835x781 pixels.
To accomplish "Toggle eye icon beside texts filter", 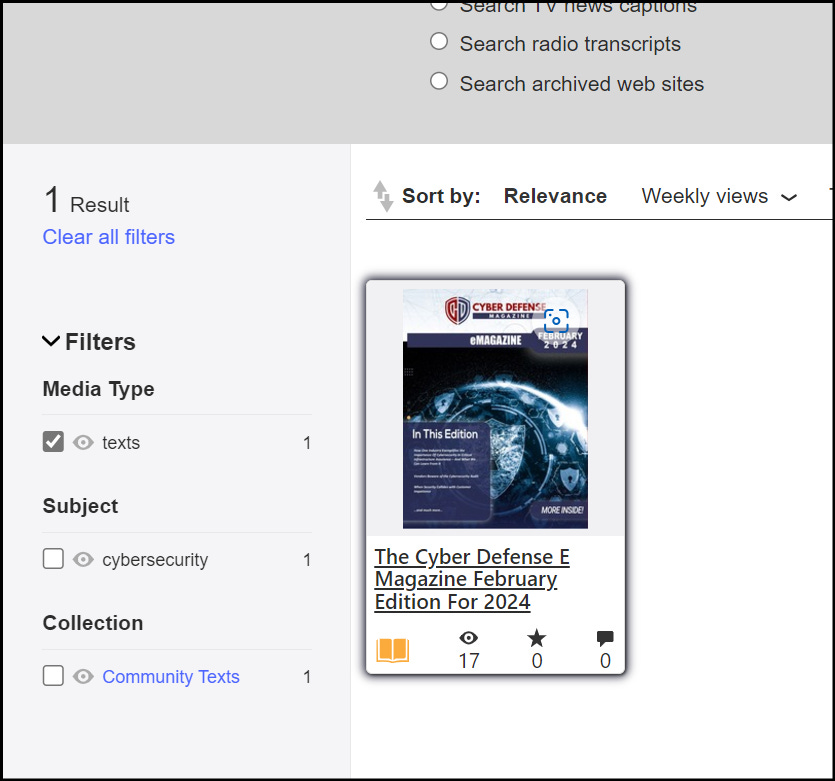I will (x=83, y=442).
